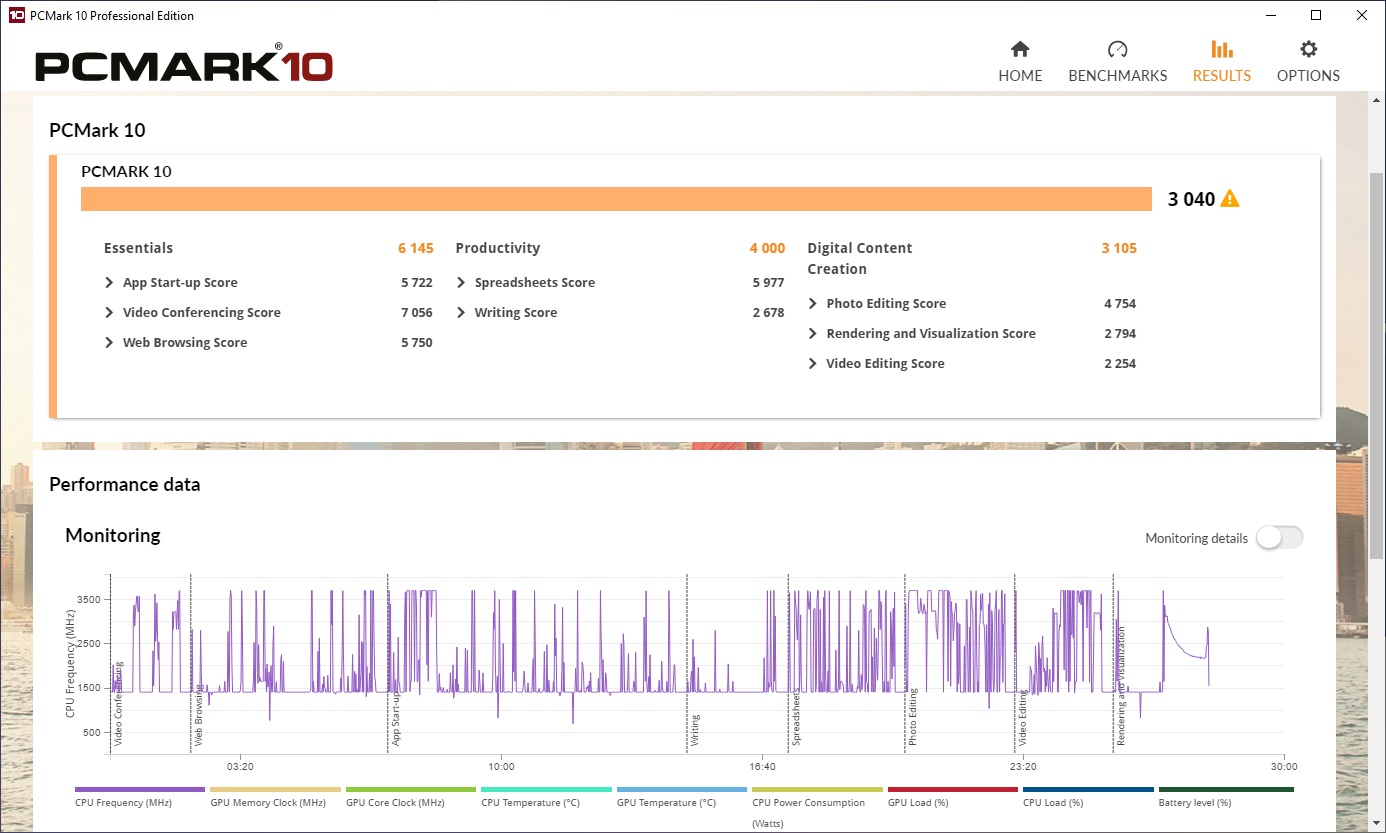Click the orange PCMark 10 score bar
Screen dimensions: 1386x833
[x=616, y=199]
